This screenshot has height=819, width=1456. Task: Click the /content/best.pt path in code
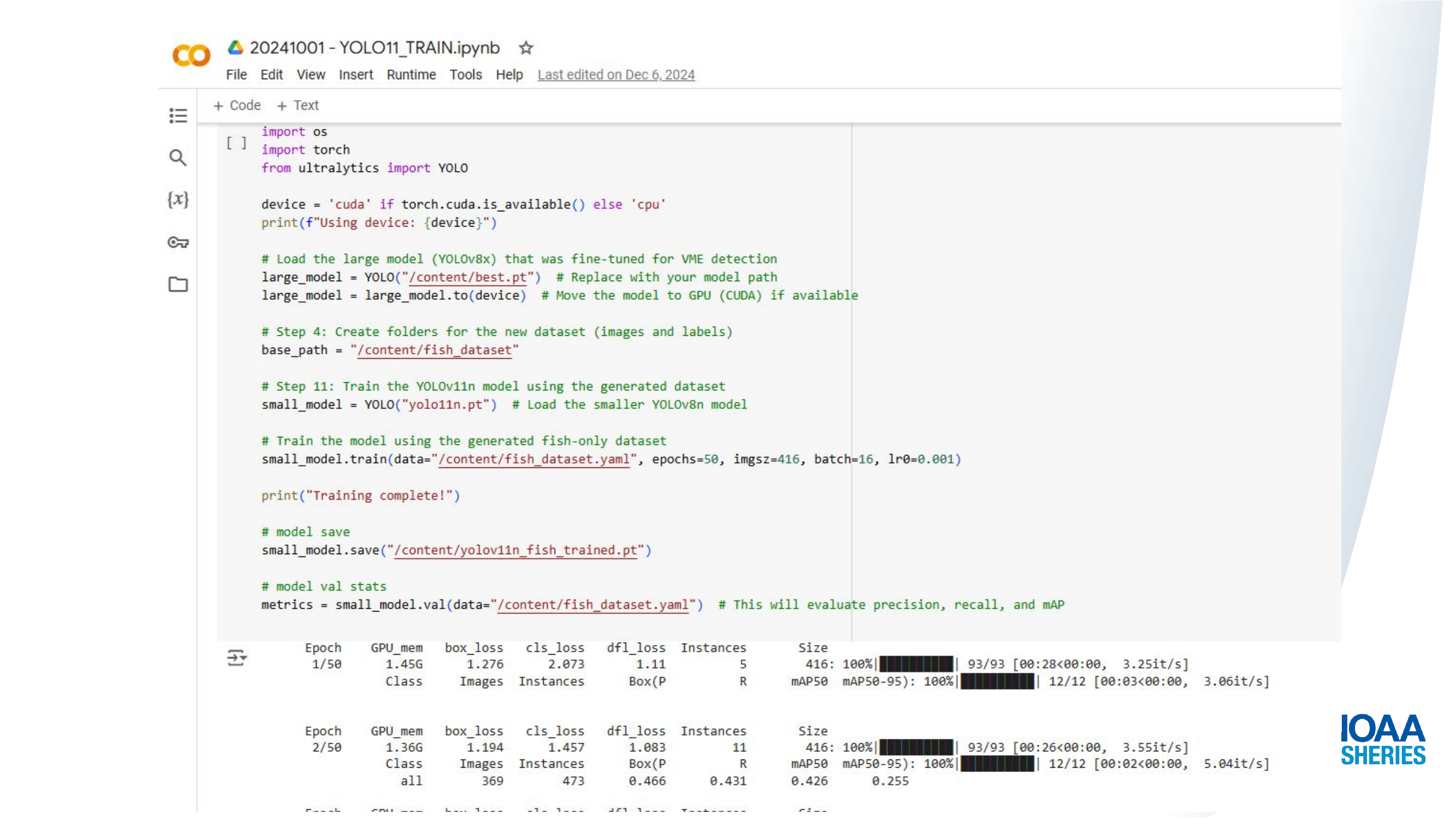pyautogui.click(x=468, y=277)
